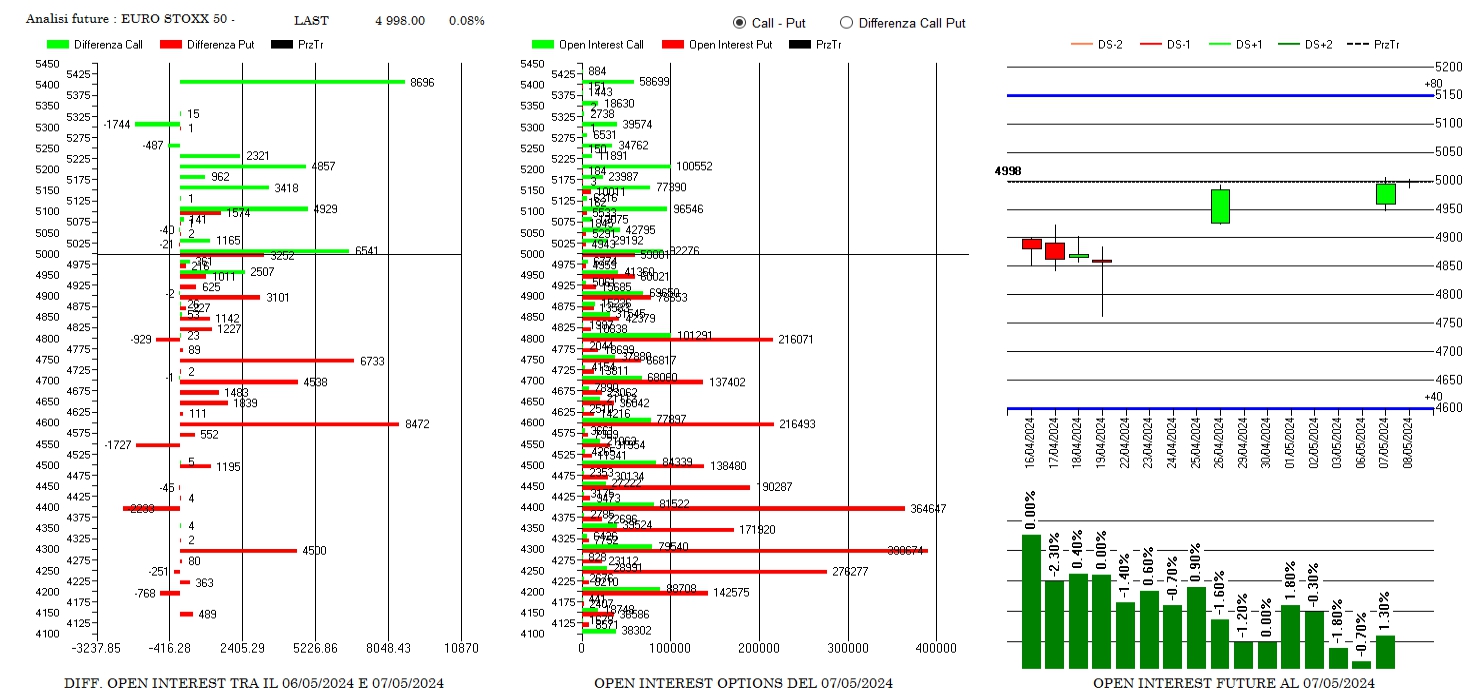
Task: Click the 5200 price axis label on candlestick chart
Action: (x=1447, y=67)
